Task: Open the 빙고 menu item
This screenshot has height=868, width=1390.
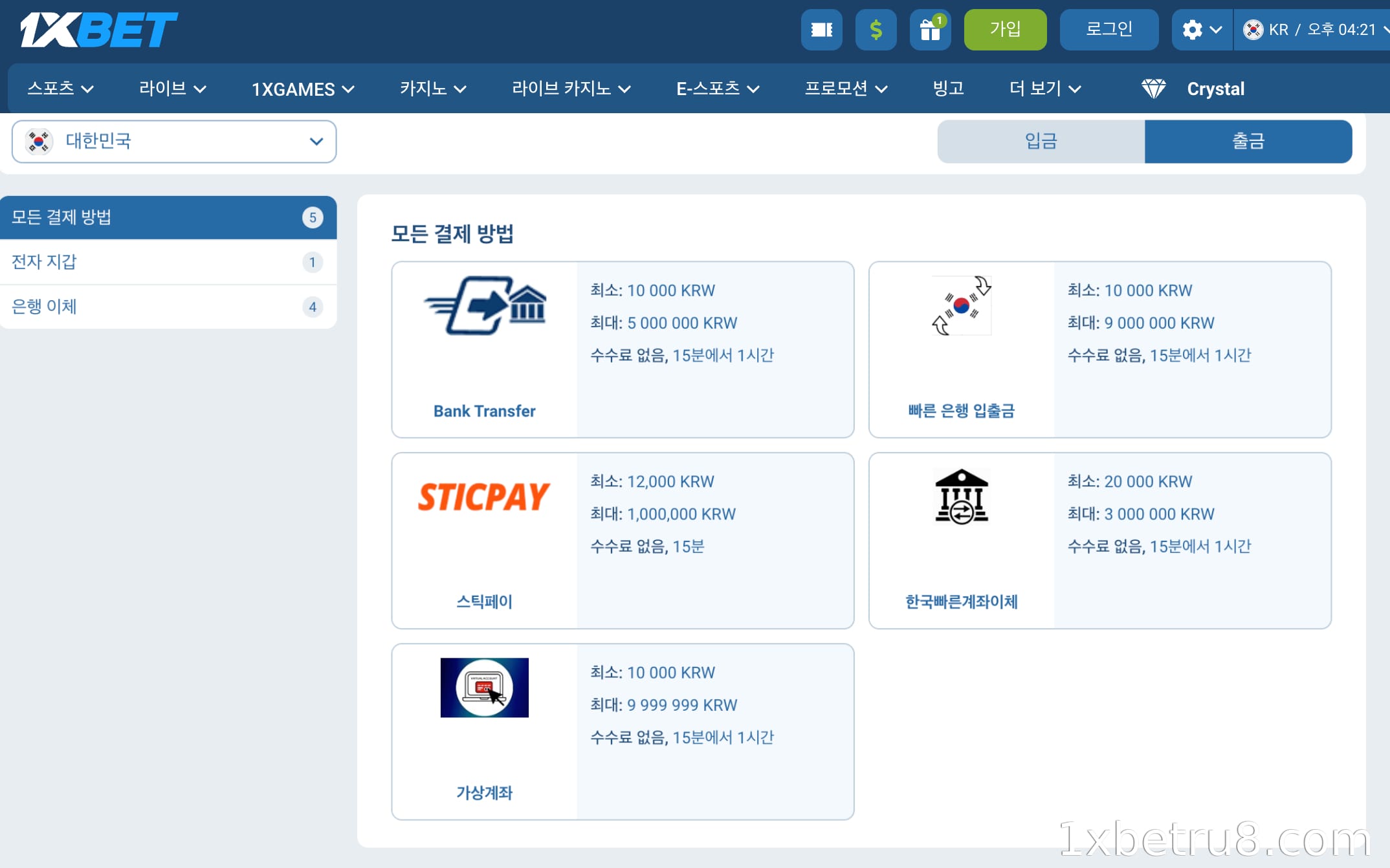Action: tap(949, 89)
